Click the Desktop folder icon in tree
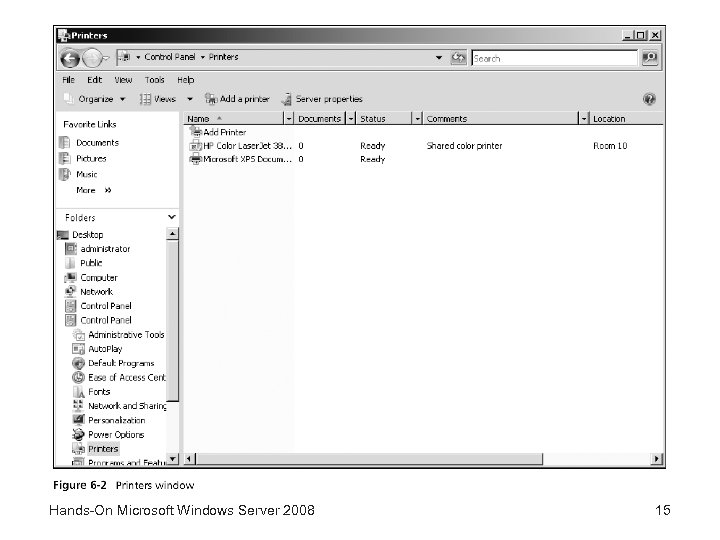Viewport: 720px width, 540px height. coord(63,235)
